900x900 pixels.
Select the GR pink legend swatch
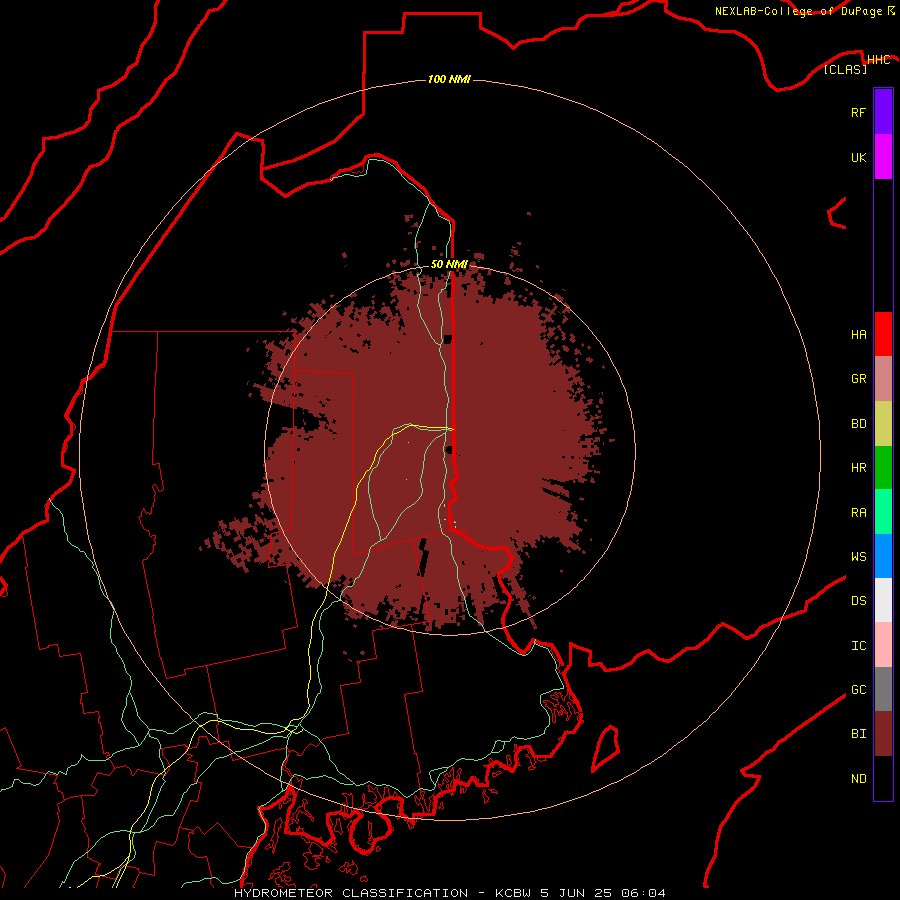click(x=883, y=379)
